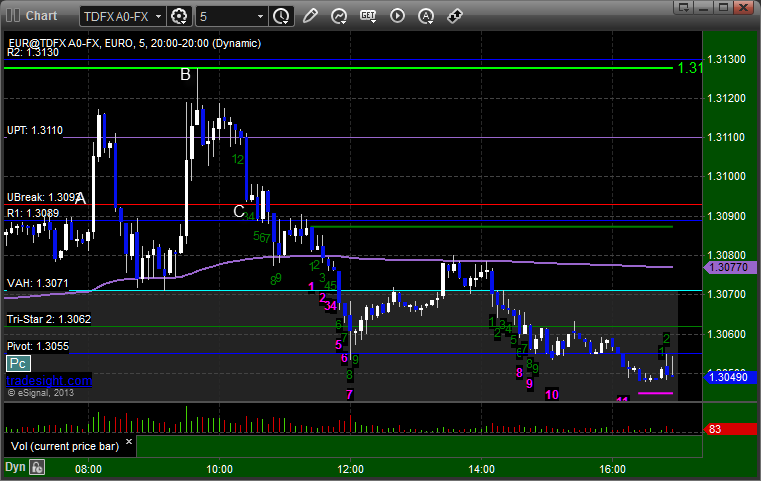Click the eSignal, 2013 copyright text

[41, 393]
